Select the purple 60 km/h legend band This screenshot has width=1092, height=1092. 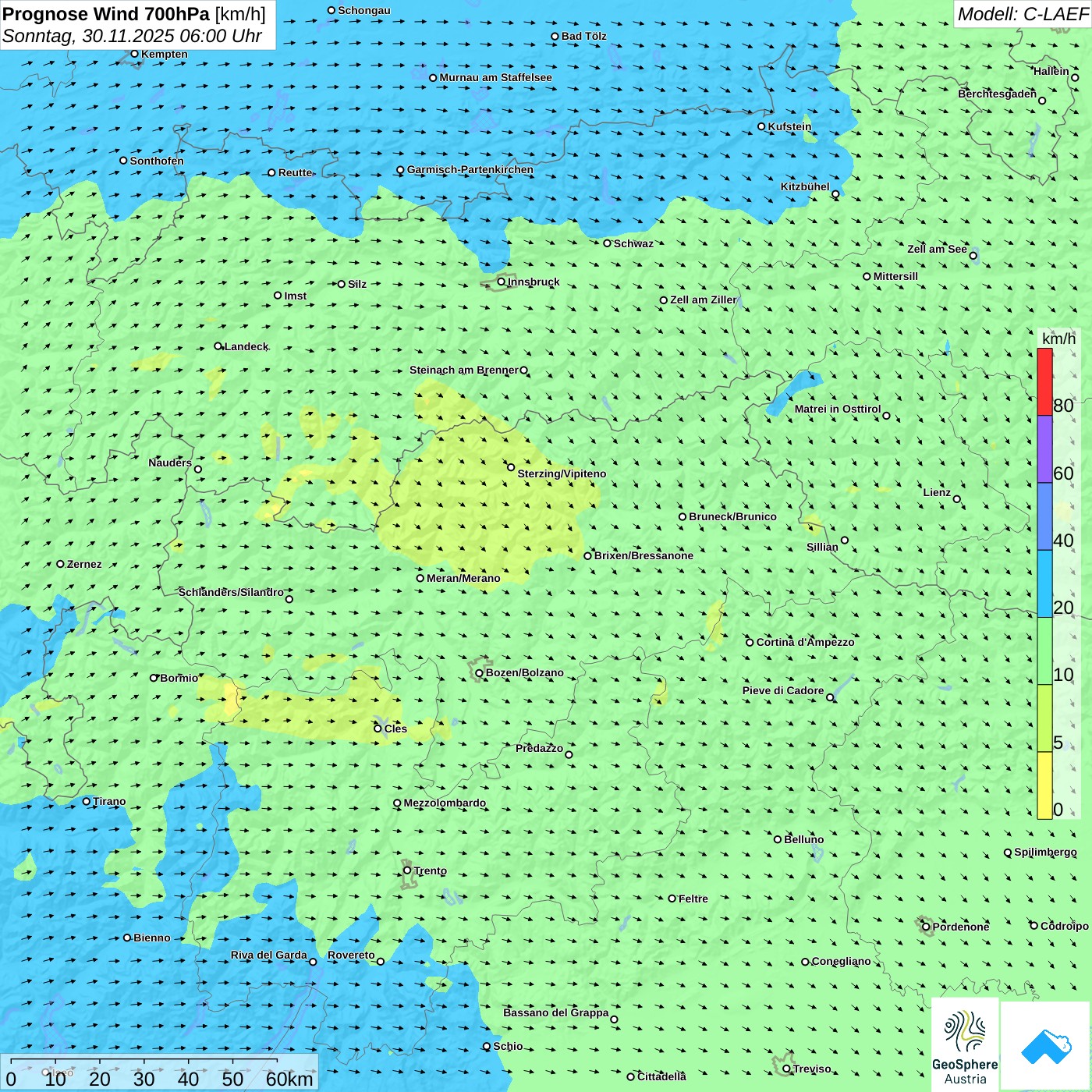(1044, 449)
